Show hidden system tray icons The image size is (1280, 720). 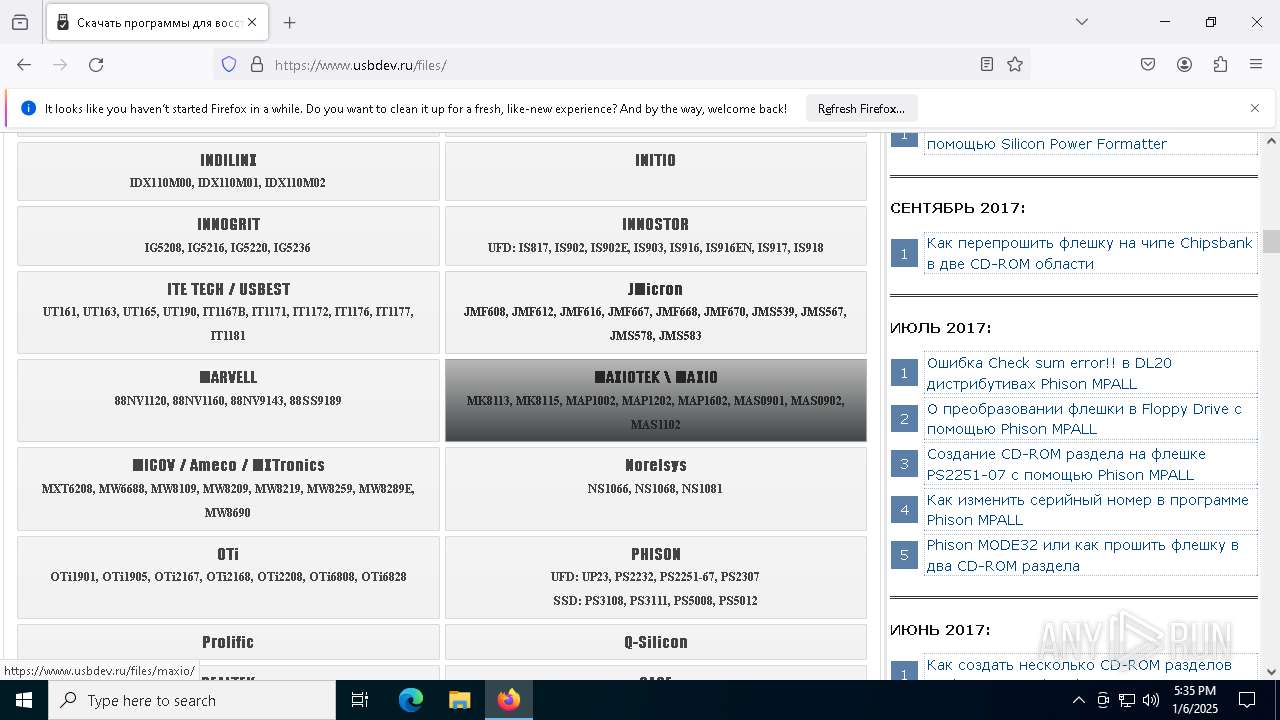1078,700
